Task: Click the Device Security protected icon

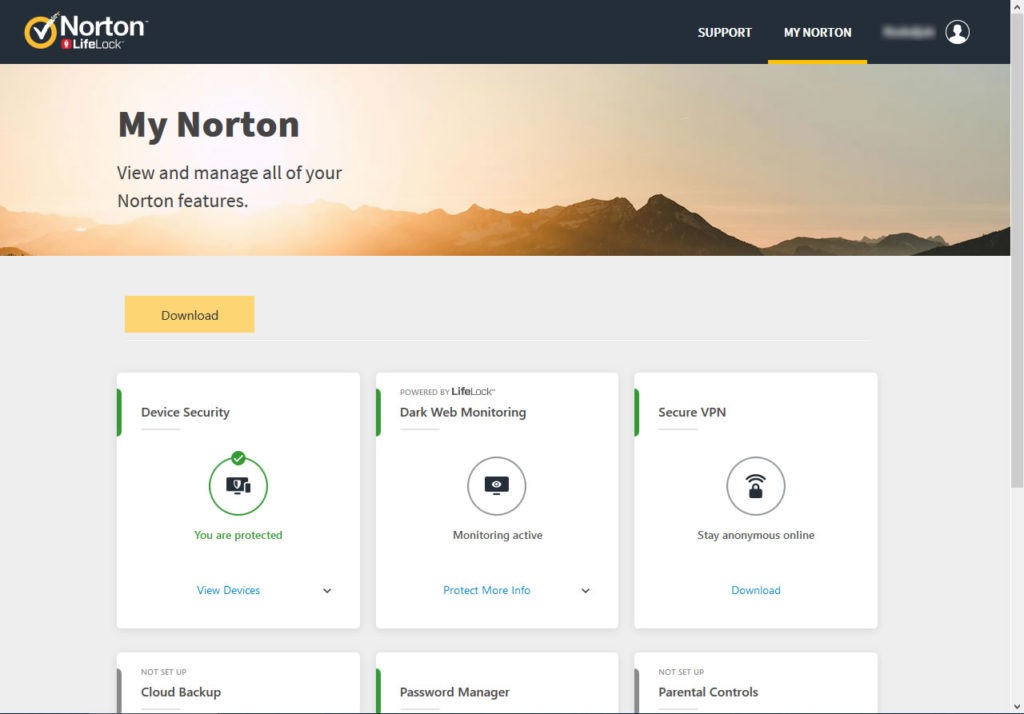Action: pyautogui.click(x=238, y=485)
